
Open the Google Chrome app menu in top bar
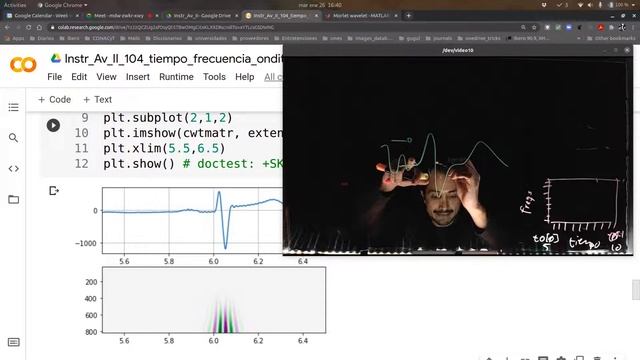pos(62,5)
